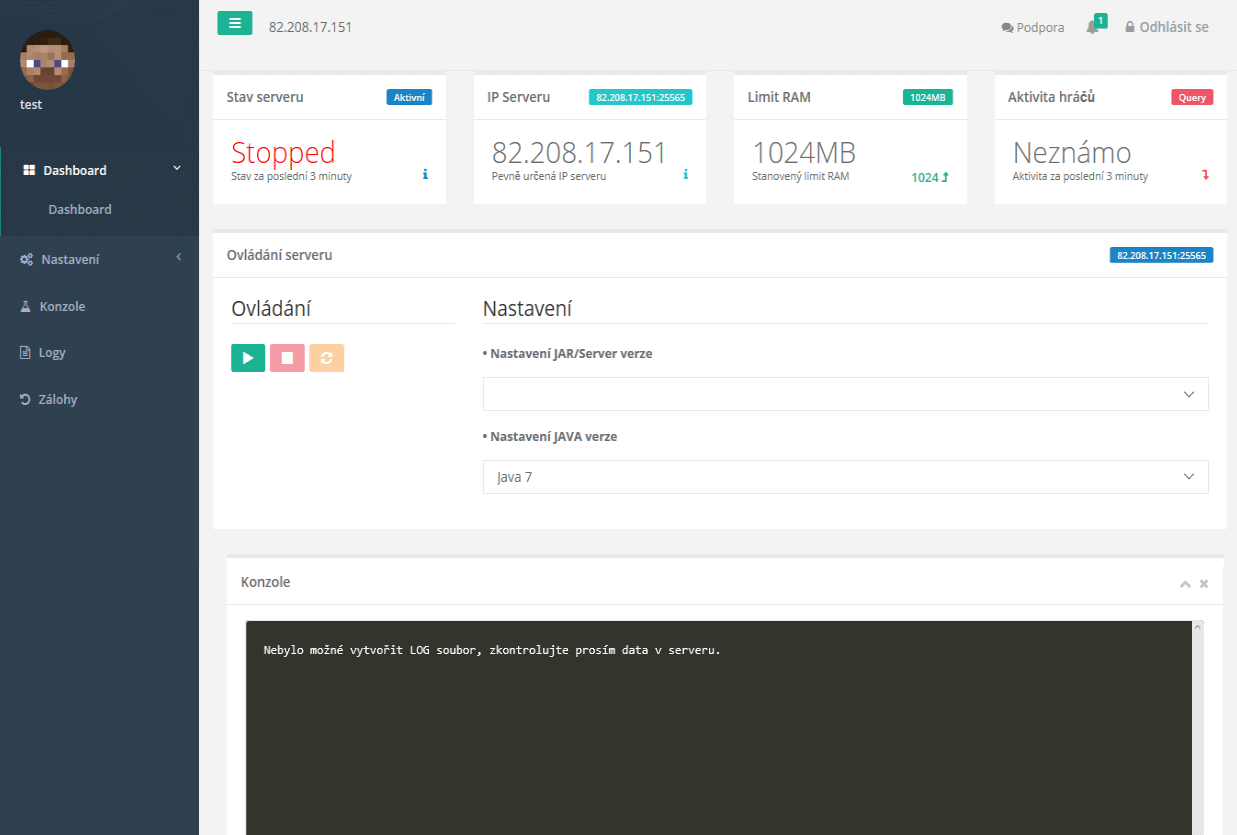Go to Zálohy in the sidebar
The image size is (1237, 835).
coord(58,399)
